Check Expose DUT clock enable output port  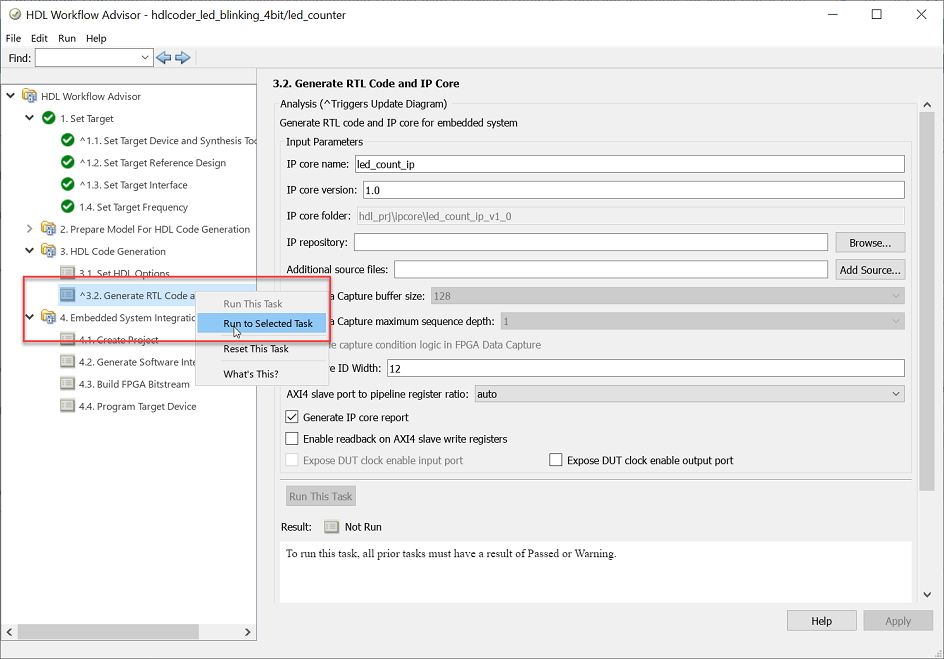[x=556, y=460]
